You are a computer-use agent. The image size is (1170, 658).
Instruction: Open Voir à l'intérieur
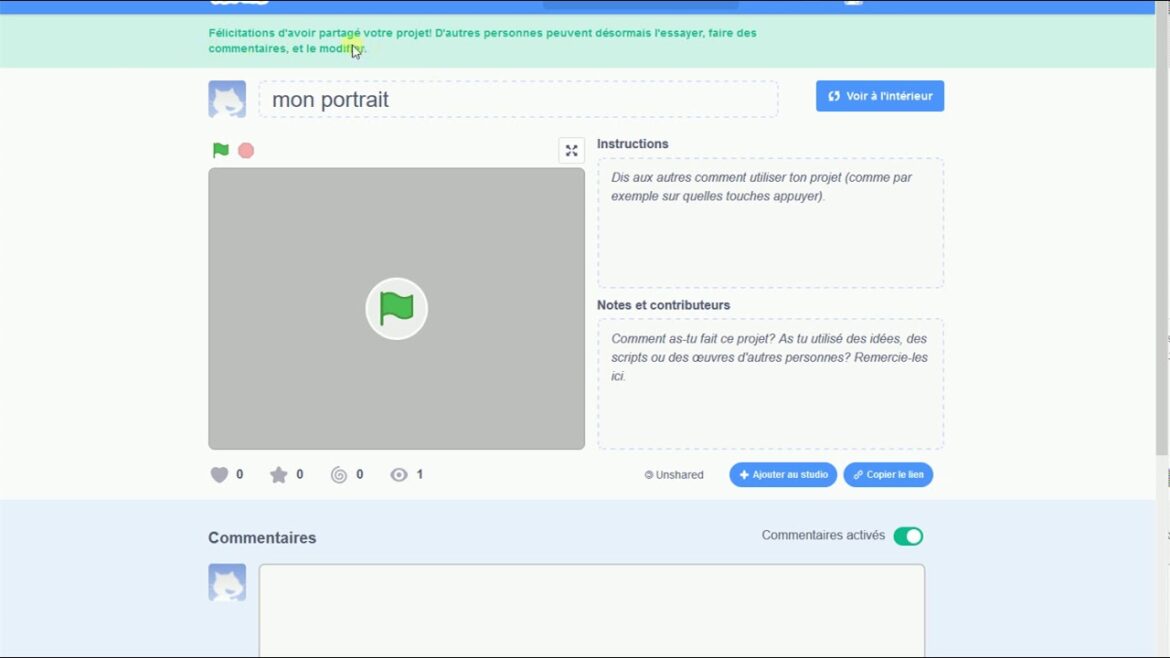(878, 96)
